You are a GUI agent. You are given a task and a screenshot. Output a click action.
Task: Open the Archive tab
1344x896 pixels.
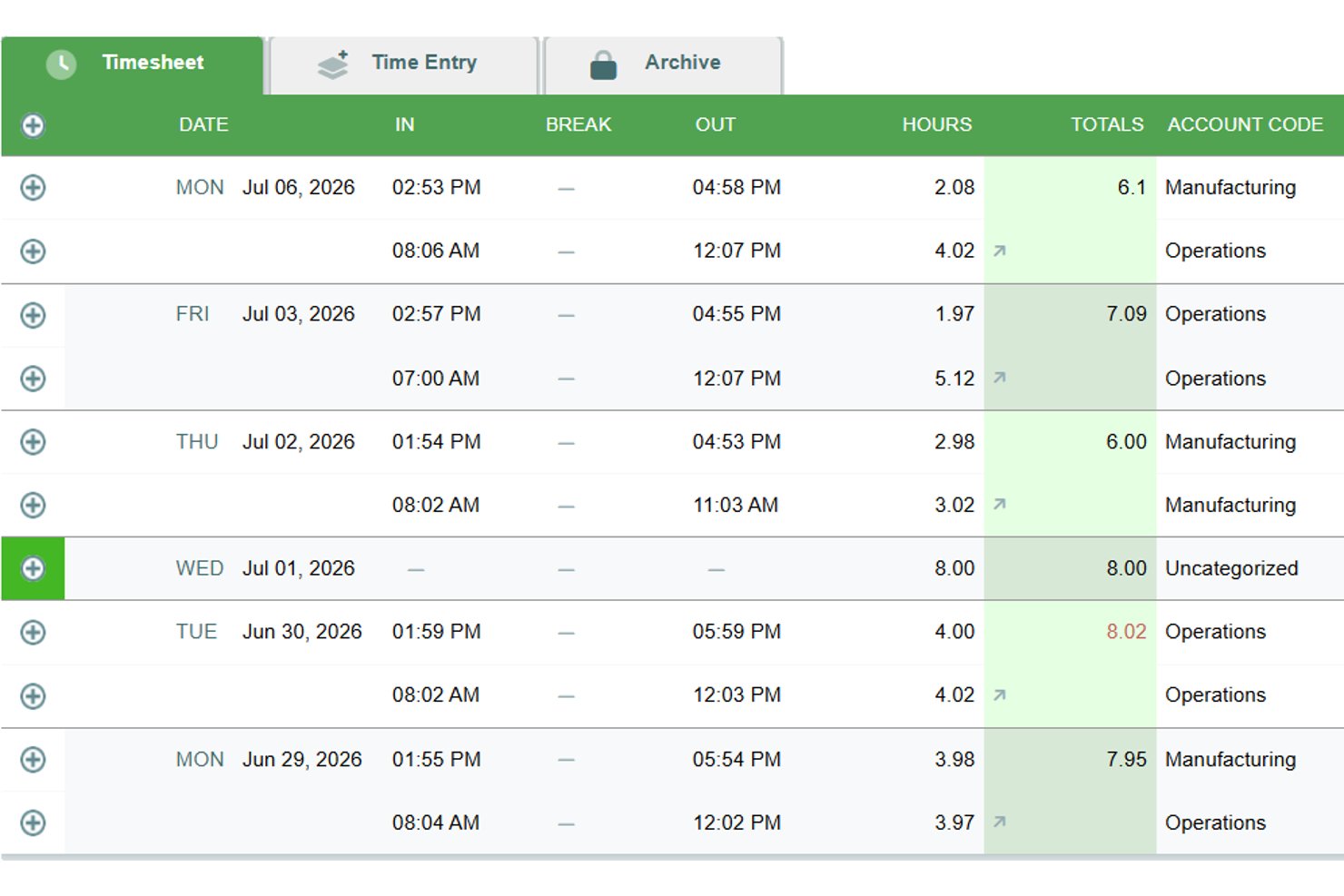tap(664, 65)
